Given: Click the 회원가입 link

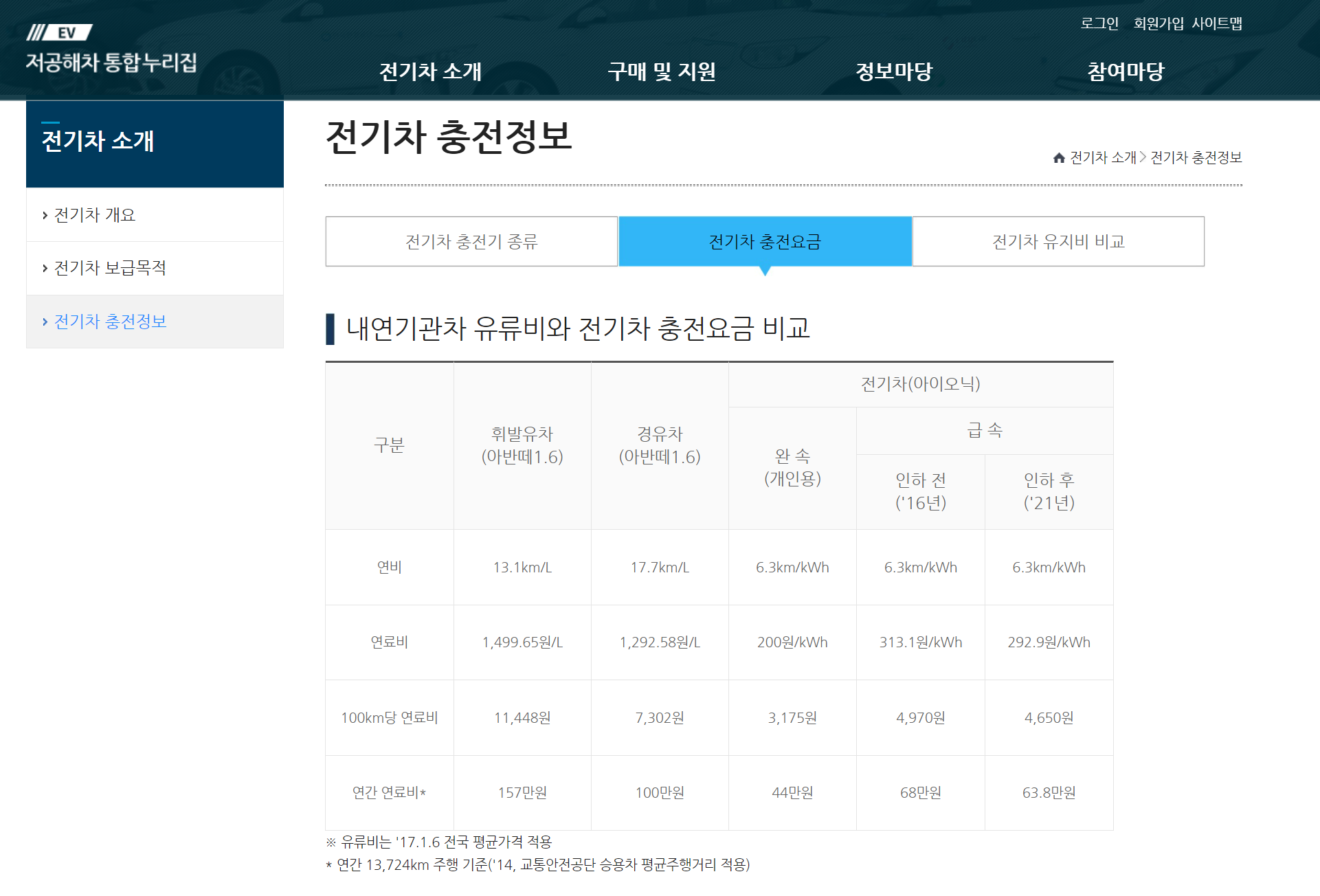Looking at the screenshot, I should pyautogui.click(x=1159, y=23).
